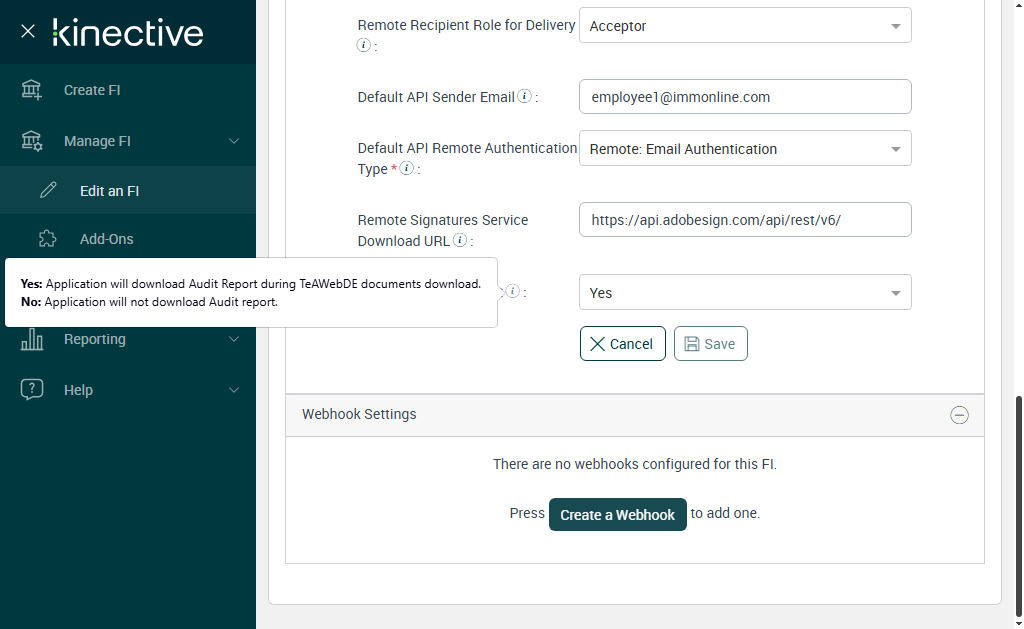Click info icon beside Default API Sender Email
This screenshot has height=629, width=1024.
click(x=524, y=97)
